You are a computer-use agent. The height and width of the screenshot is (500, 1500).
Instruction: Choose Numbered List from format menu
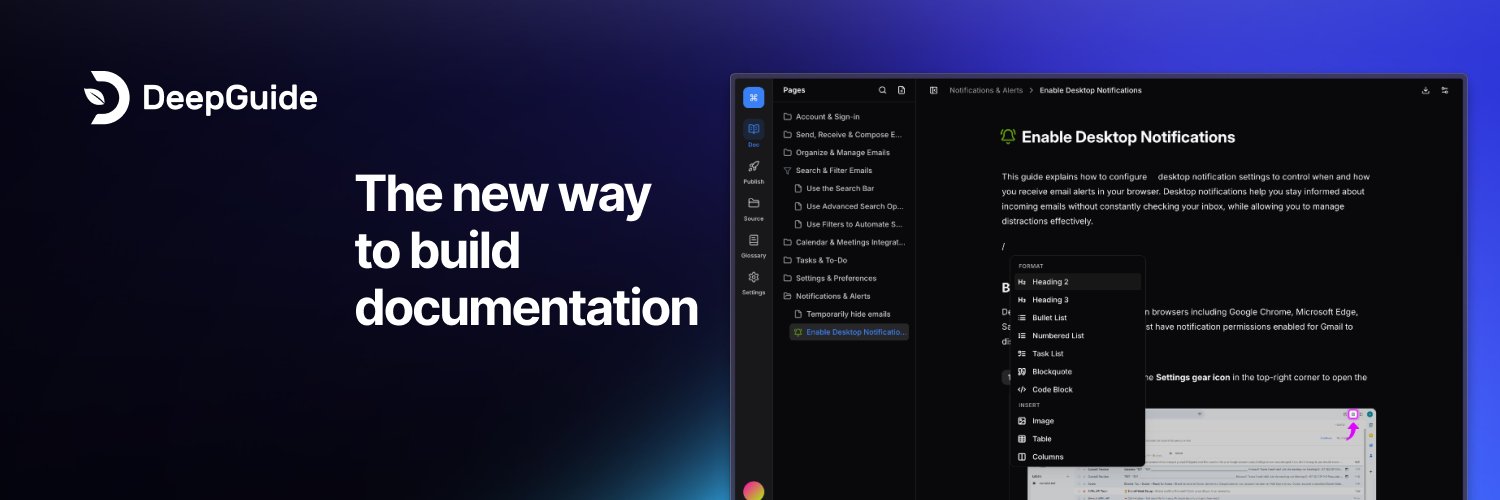coord(1077,336)
